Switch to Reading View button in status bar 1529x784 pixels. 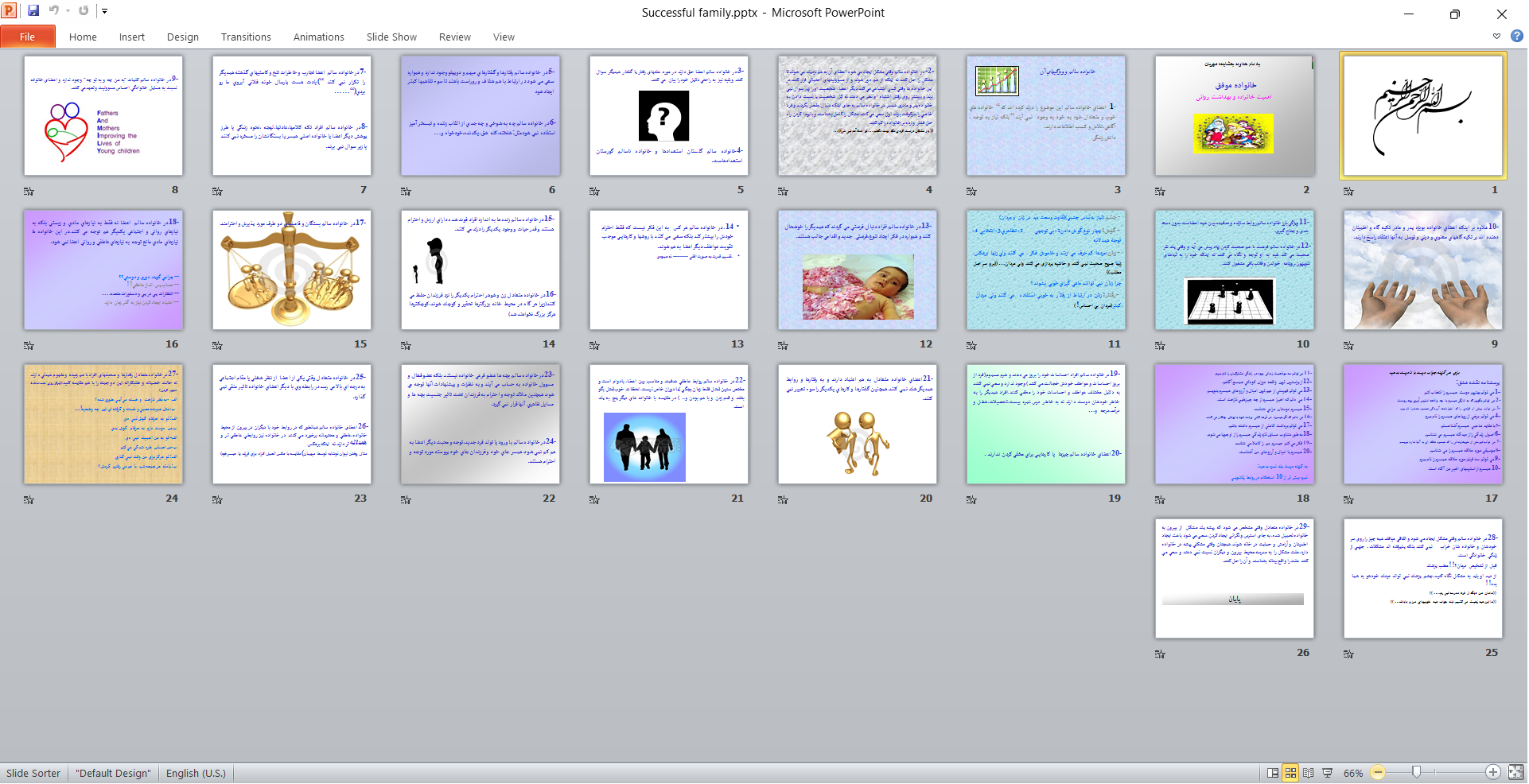pos(1308,772)
